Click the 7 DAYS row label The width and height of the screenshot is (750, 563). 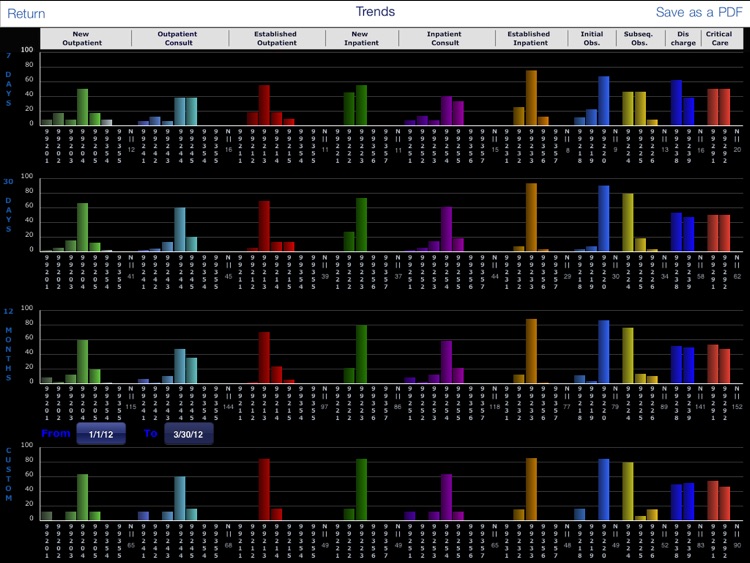coord(8,79)
